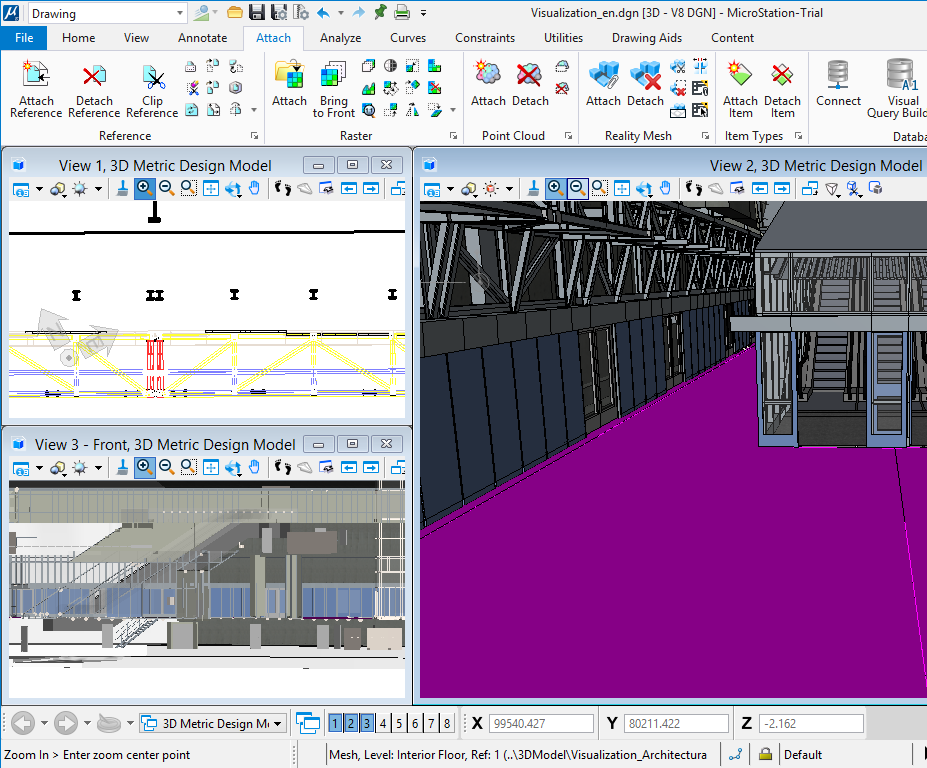Expand the Item Types group dialog launcher
This screenshot has height=768, width=927.
[x=798, y=136]
